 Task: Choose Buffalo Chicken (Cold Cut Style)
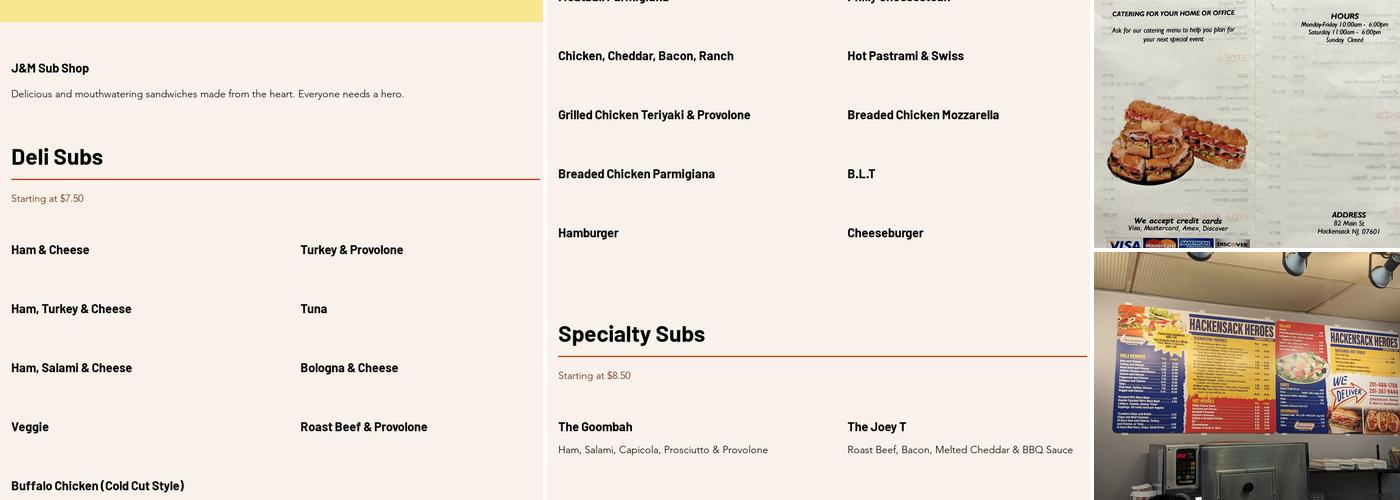click(97, 486)
